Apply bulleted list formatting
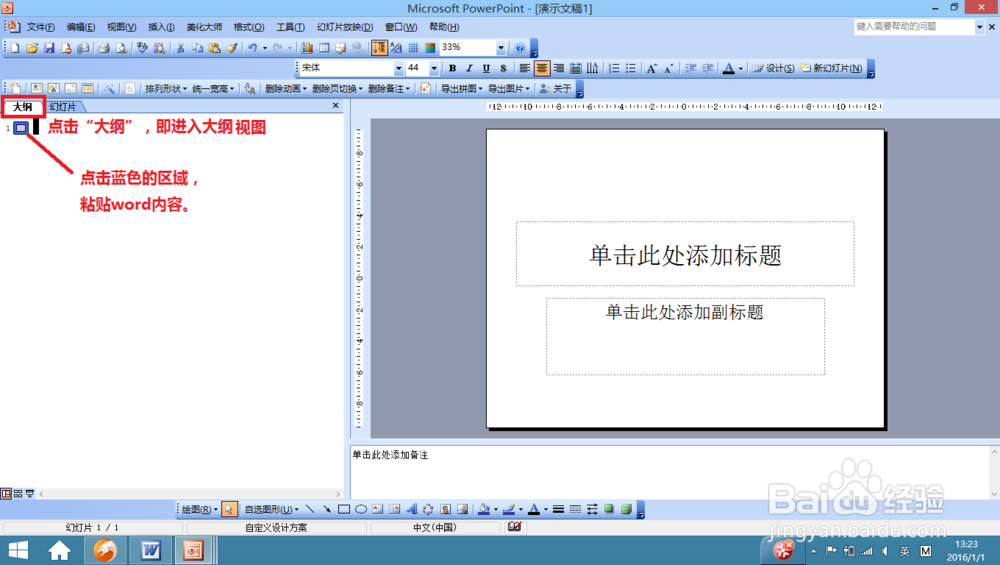Viewport: 1000px width, 565px height. coord(631,68)
